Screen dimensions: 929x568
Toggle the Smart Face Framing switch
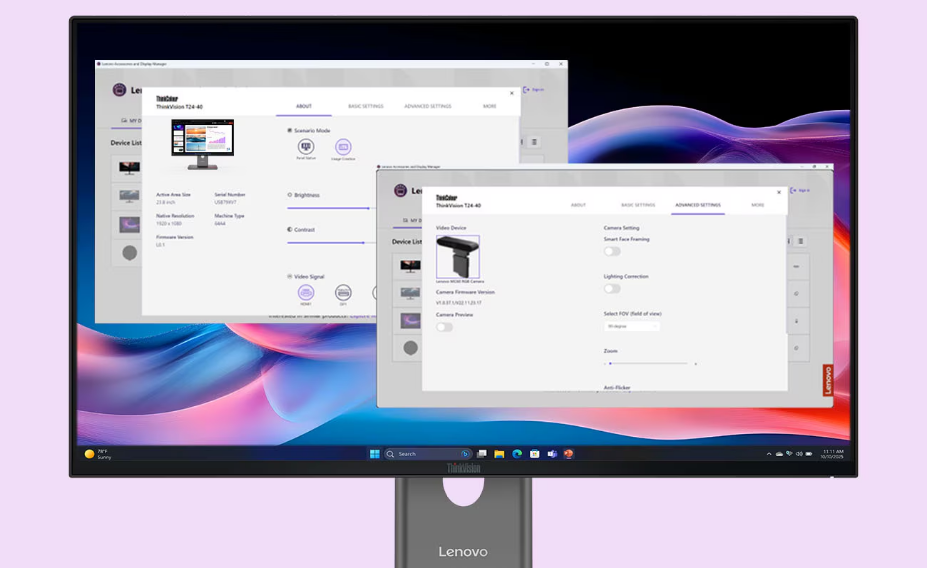[x=612, y=251]
